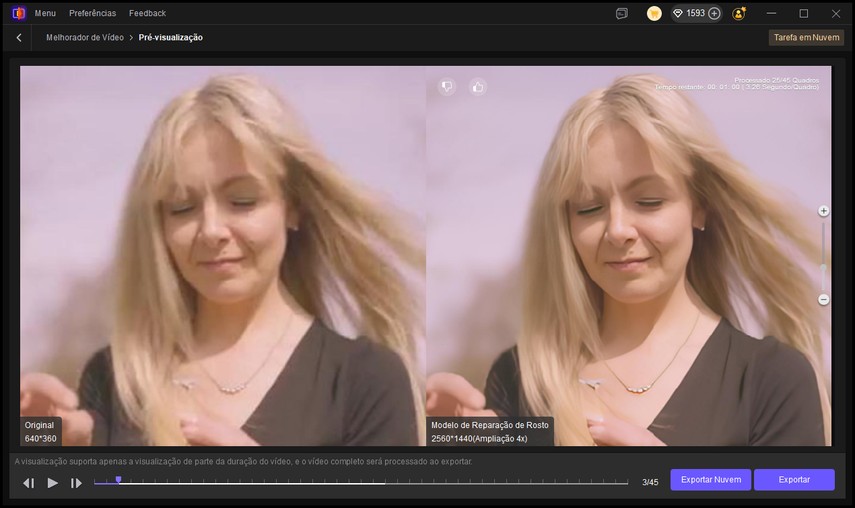
Task: Open Preferências menu
Action: [x=92, y=13]
